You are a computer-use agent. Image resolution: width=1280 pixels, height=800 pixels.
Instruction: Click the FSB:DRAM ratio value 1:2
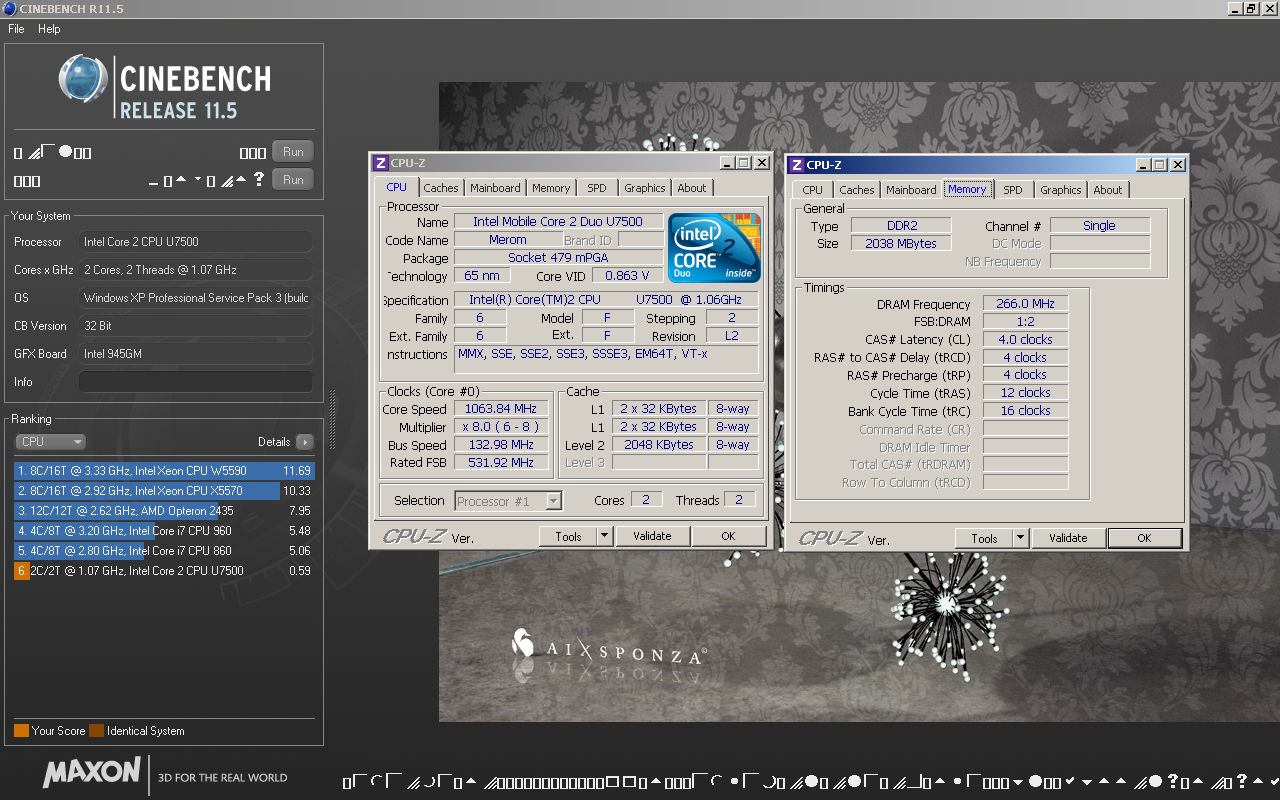(x=1026, y=322)
